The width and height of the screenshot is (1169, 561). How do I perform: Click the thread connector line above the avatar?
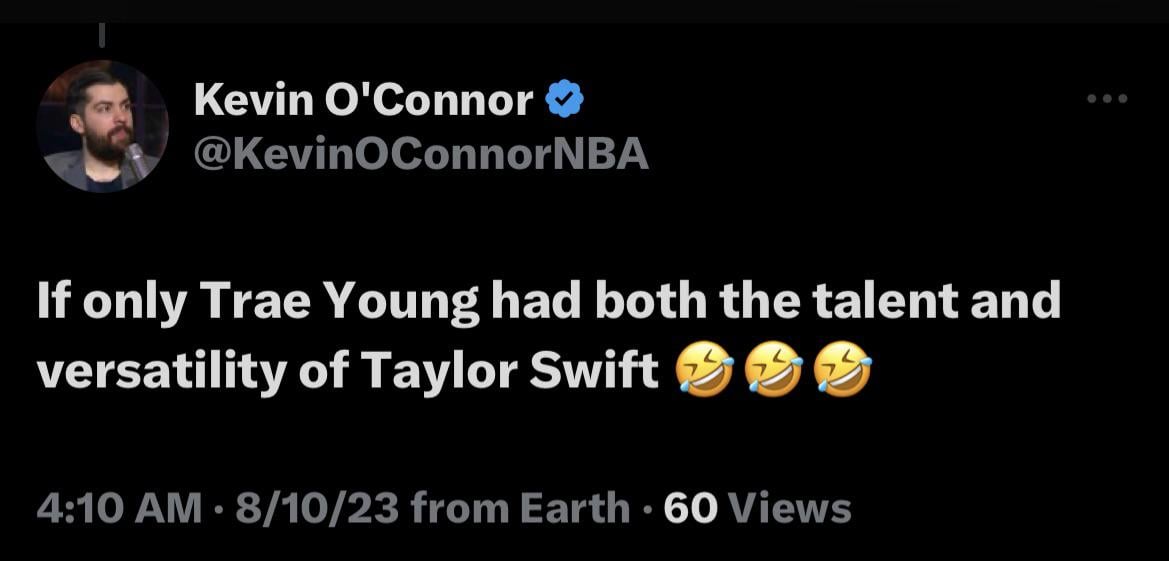(102, 33)
